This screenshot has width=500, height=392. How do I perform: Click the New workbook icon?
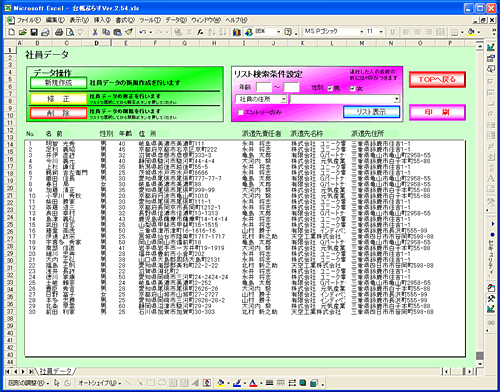(11, 32)
